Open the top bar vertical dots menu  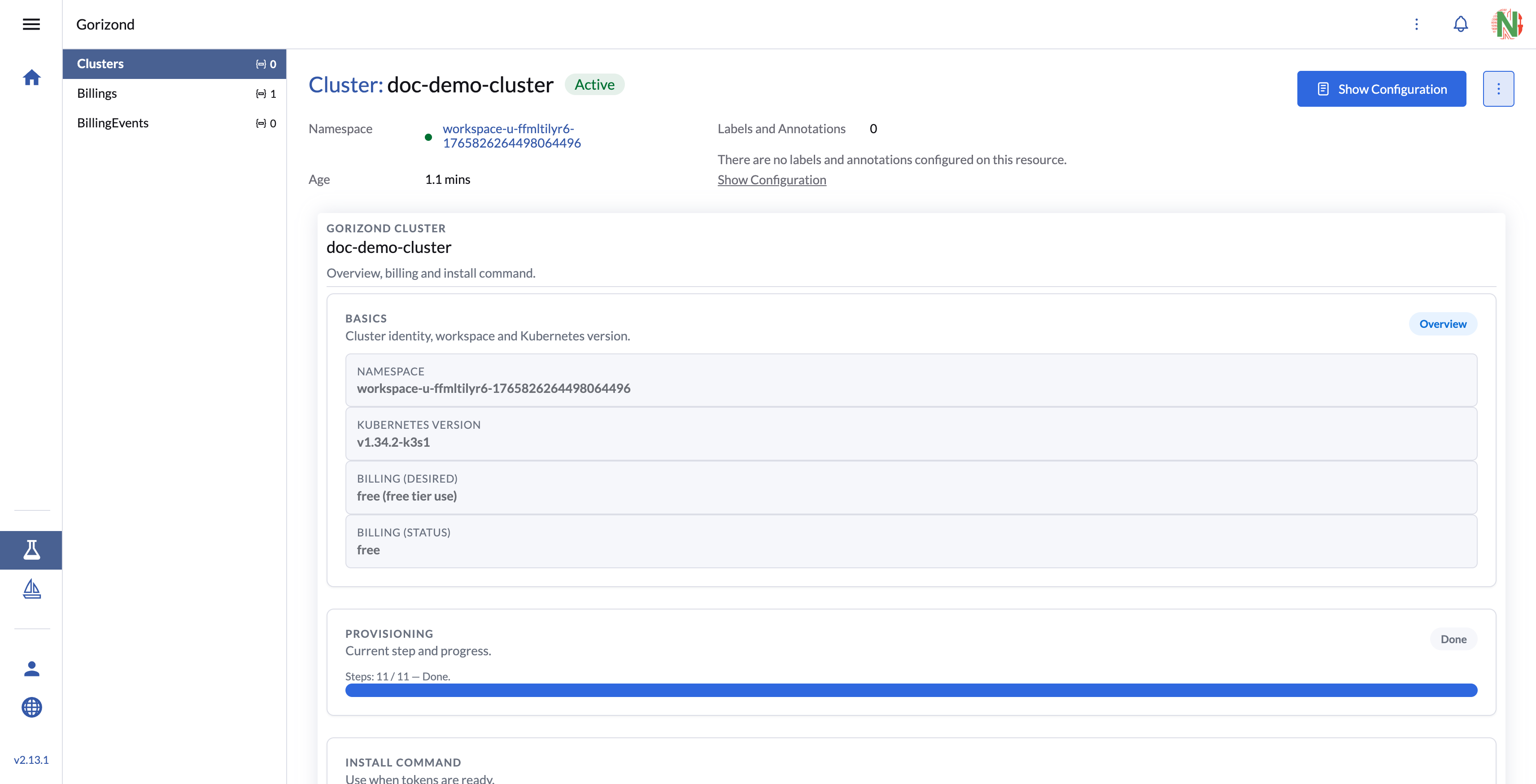(x=1417, y=25)
